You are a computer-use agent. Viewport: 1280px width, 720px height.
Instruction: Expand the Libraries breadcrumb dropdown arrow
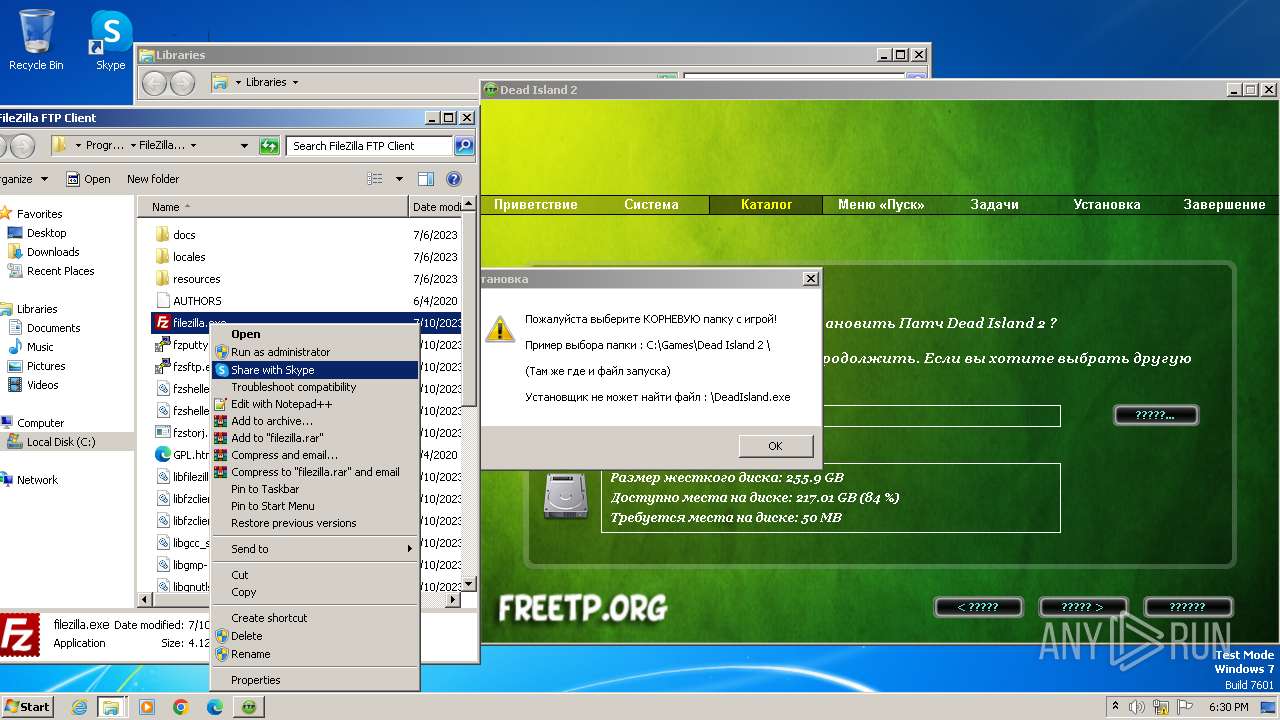click(x=295, y=83)
